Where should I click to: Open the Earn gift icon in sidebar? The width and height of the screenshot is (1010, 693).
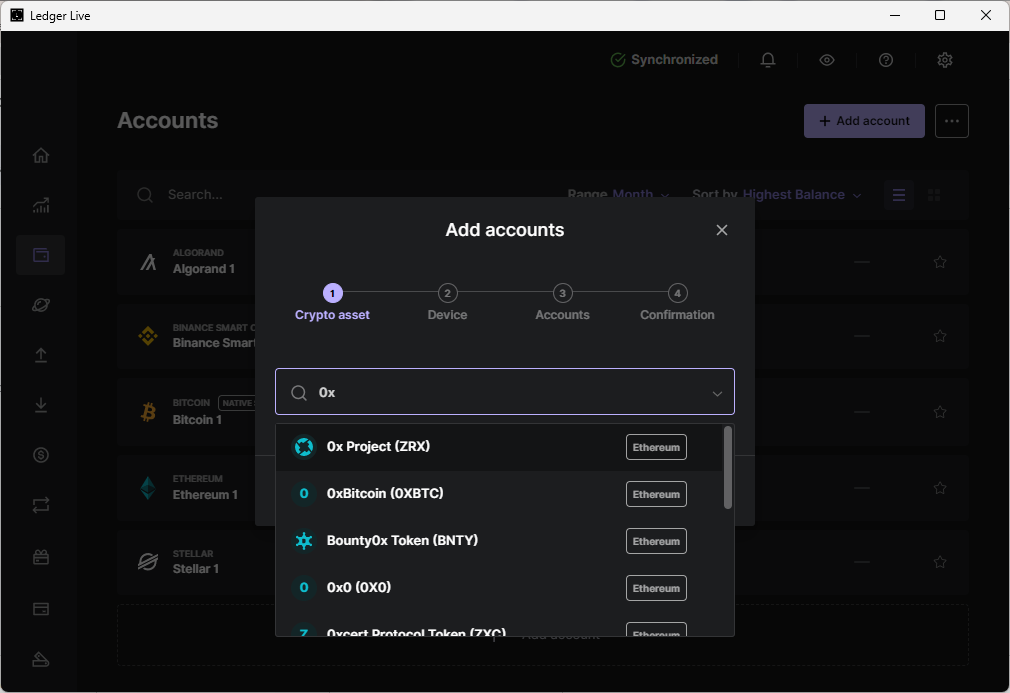pyautogui.click(x=41, y=557)
